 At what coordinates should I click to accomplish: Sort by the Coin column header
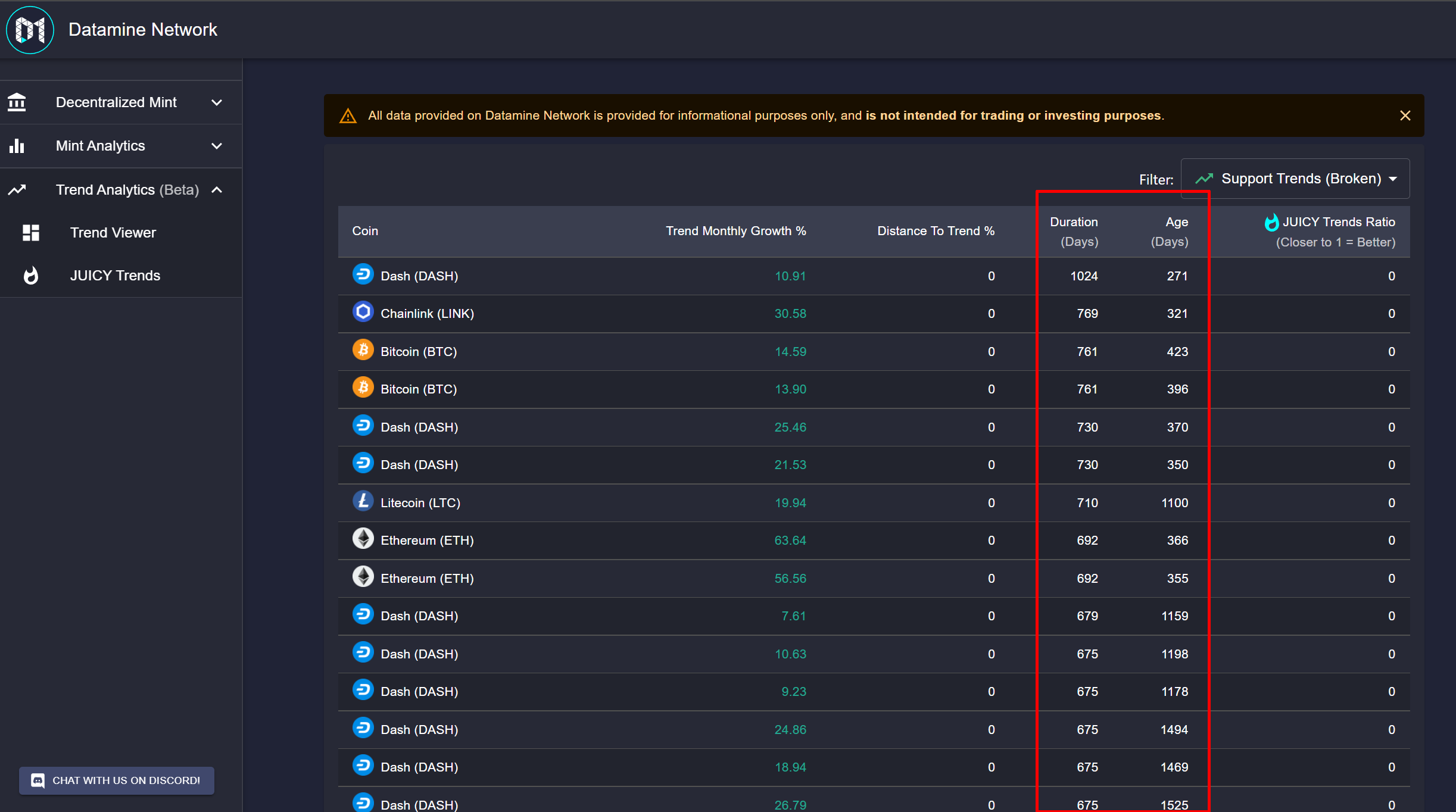click(x=365, y=231)
